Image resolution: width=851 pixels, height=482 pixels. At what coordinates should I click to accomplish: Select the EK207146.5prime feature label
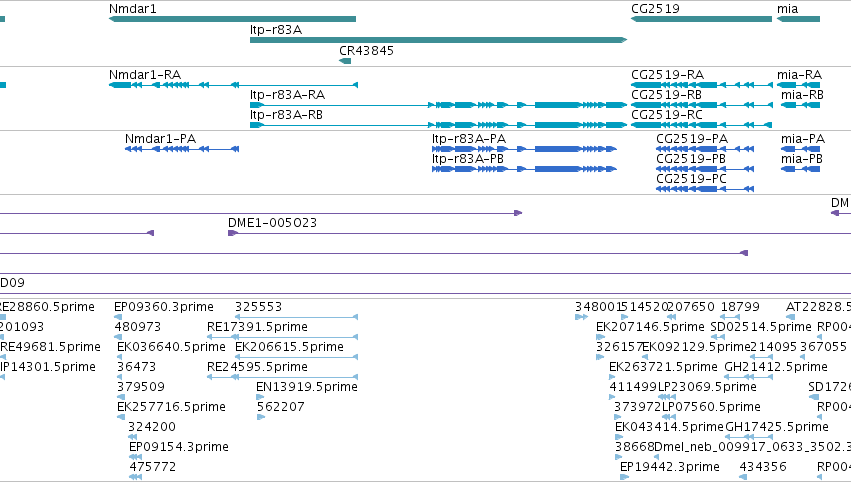click(650, 327)
